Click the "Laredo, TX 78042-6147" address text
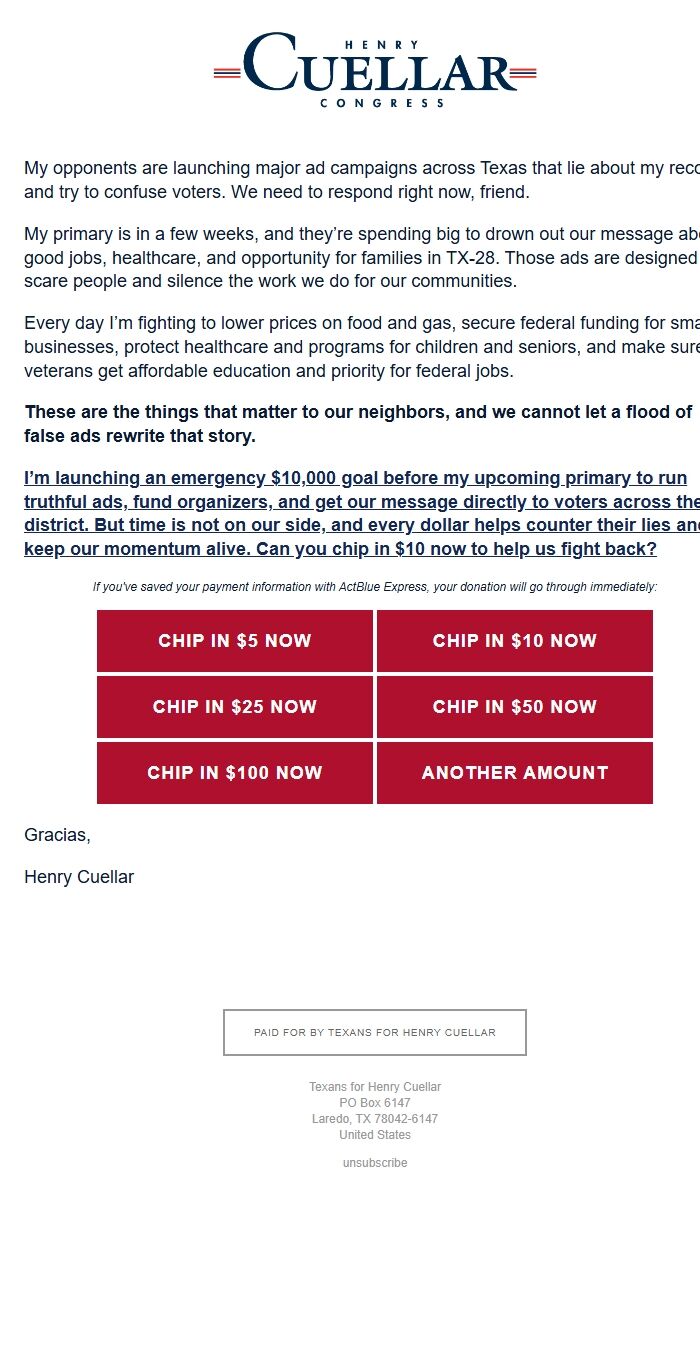700x1353 pixels. tap(374, 1118)
